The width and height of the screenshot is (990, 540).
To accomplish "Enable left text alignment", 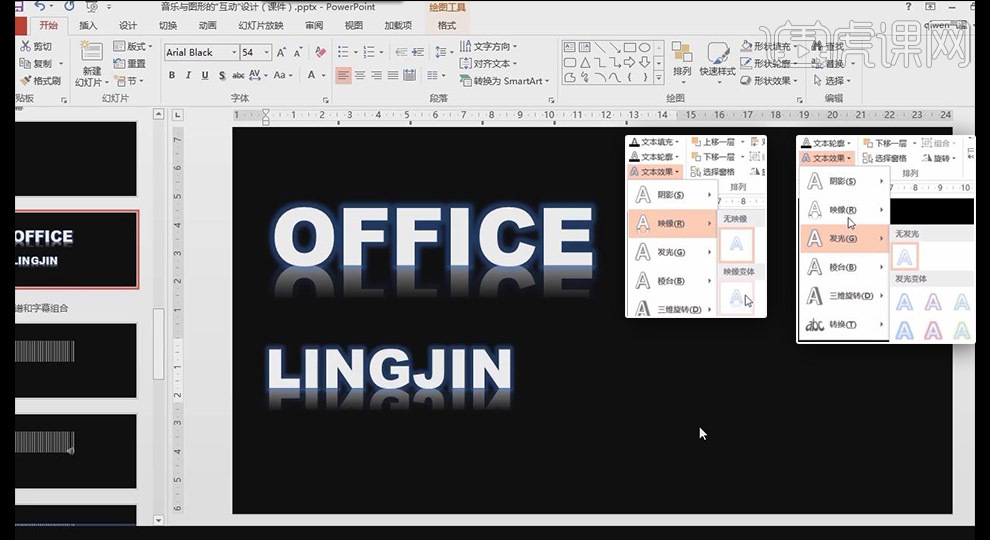I will 343,75.
